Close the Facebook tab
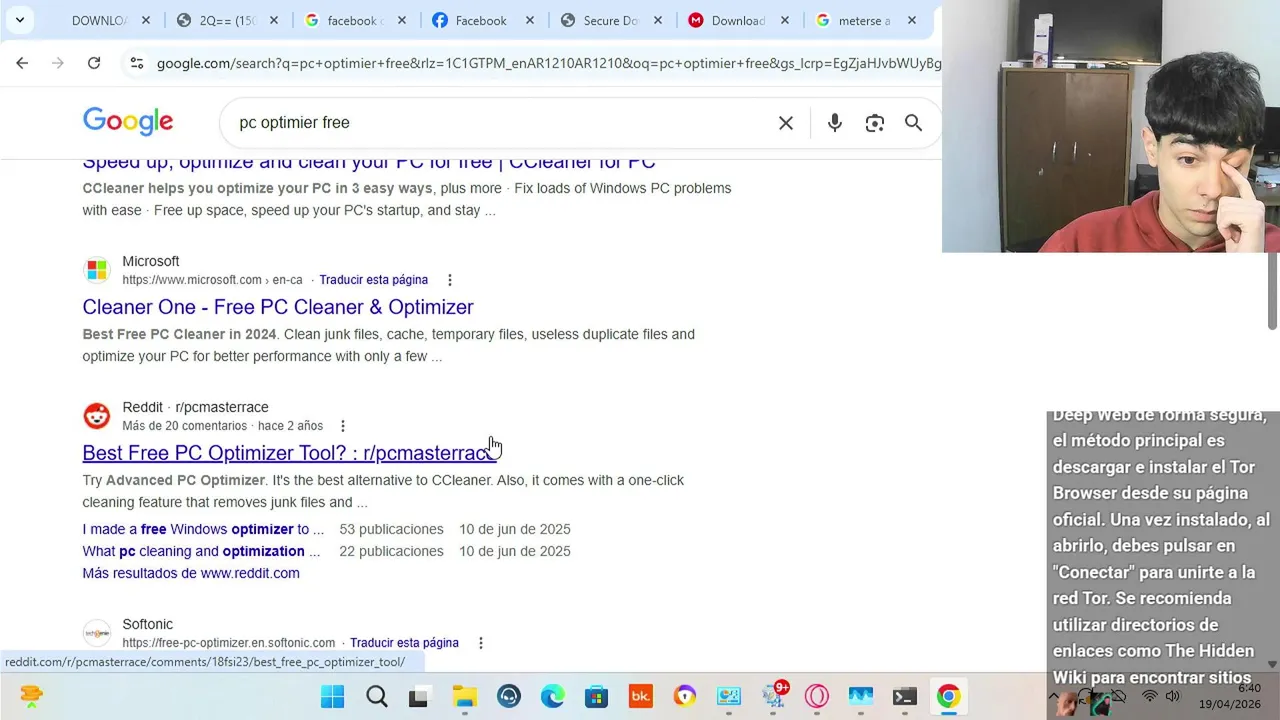The width and height of the screenshot is (1280, 720). [x=530, y=20]
